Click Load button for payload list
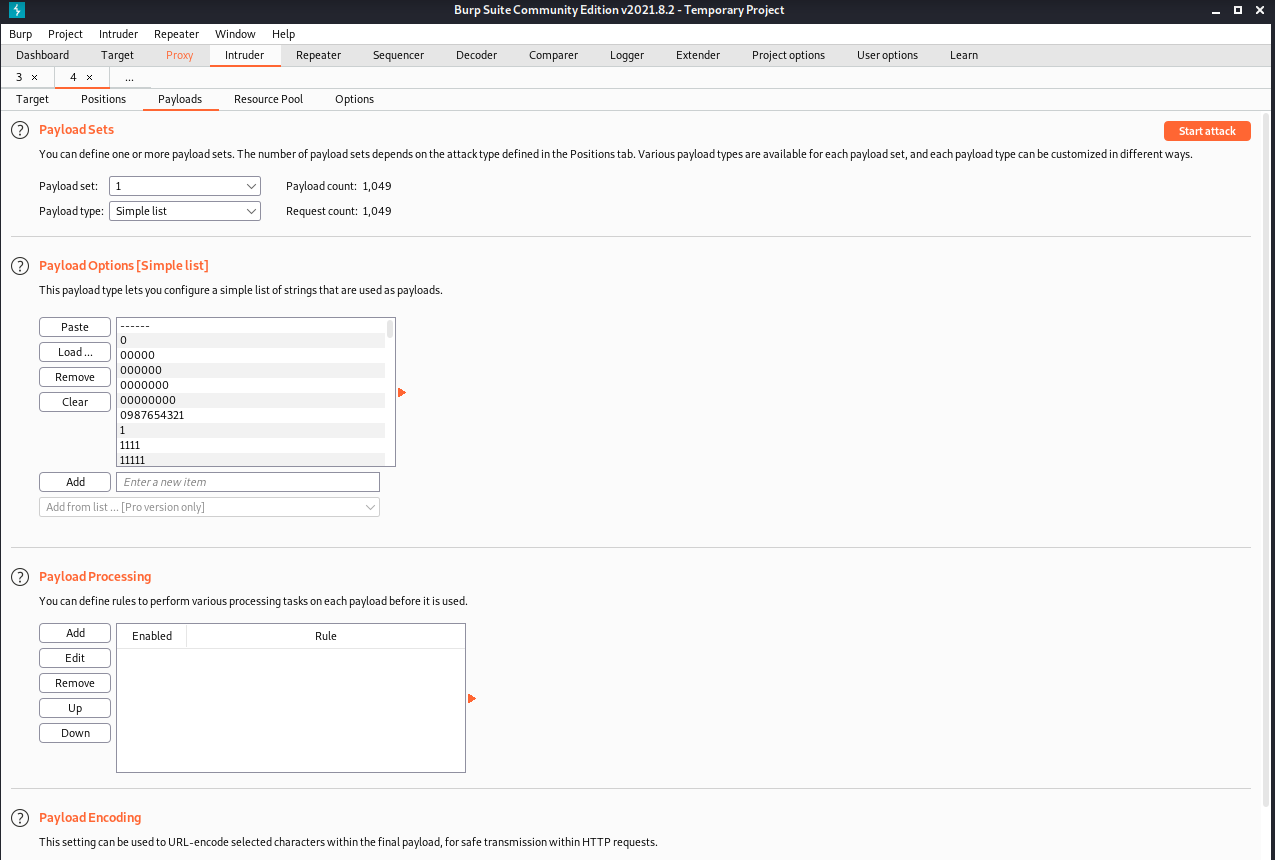The width and height of the screenshot is (1275, 860). 75,352
